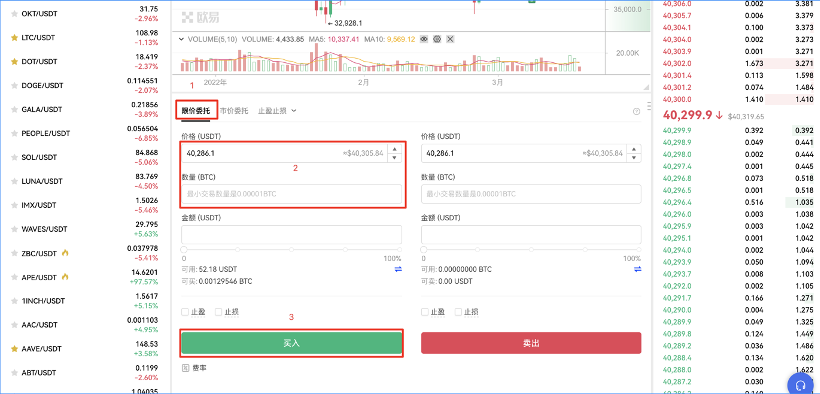Click the green 买入 button
The width and height of the screenshot is (820, 394).
click(x=292, y=343)
